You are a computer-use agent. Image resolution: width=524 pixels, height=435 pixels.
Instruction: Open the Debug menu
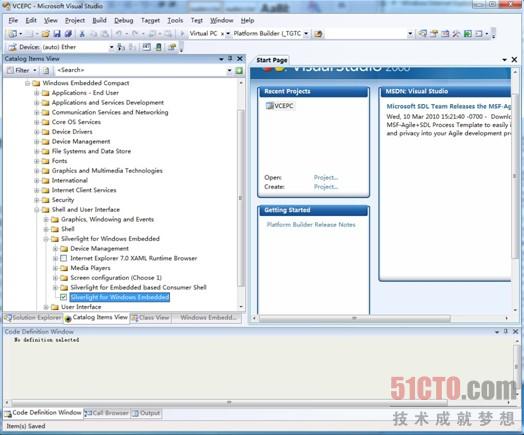[124, 20]
